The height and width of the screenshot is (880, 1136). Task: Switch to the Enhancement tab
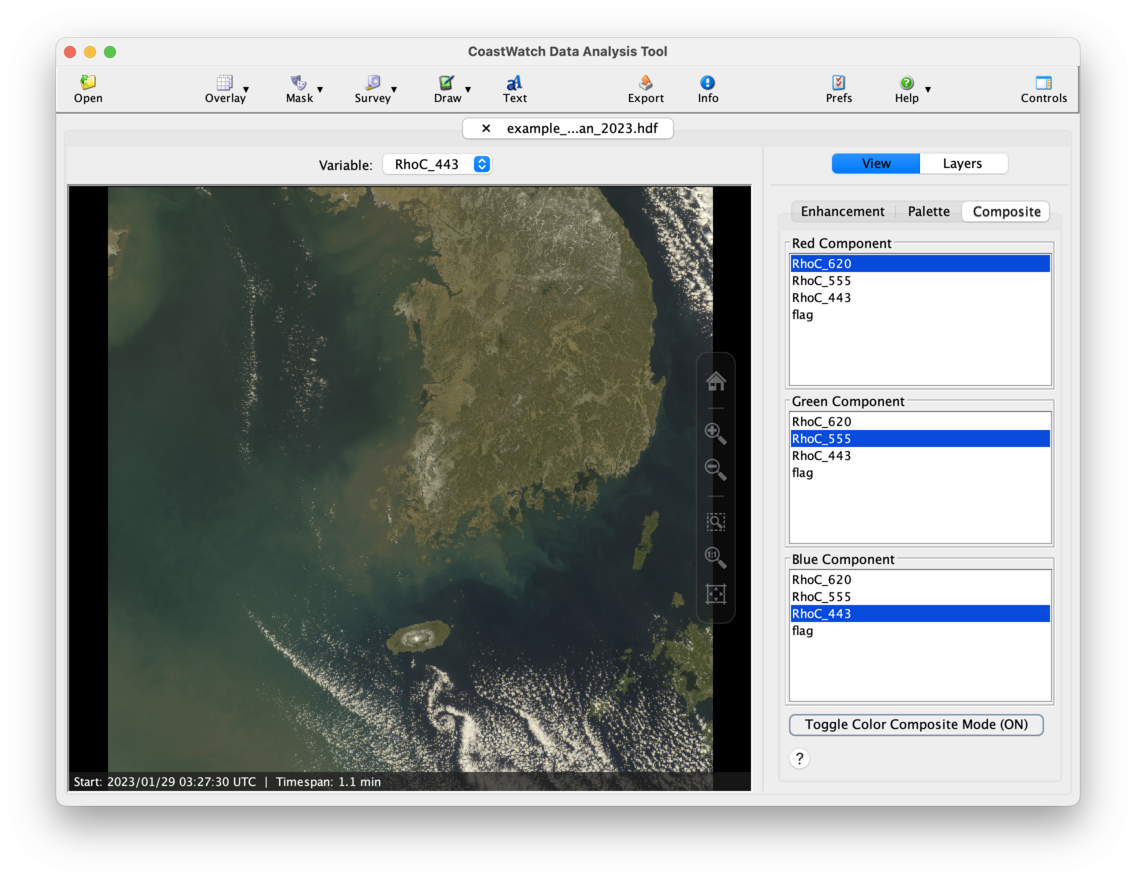pos(842,212)
